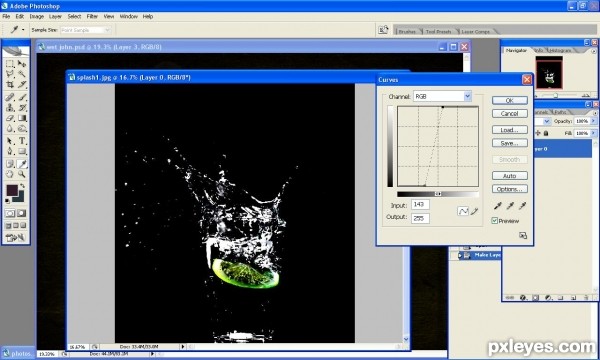Click the foreground color swatch
The height and width of the screenshot is (360, 600).
(x=12, y=190)
